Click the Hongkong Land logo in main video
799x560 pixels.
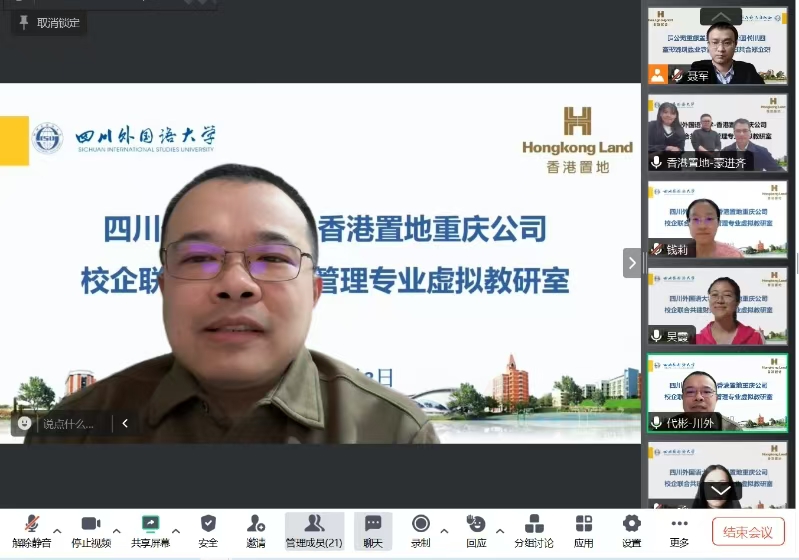577,140
